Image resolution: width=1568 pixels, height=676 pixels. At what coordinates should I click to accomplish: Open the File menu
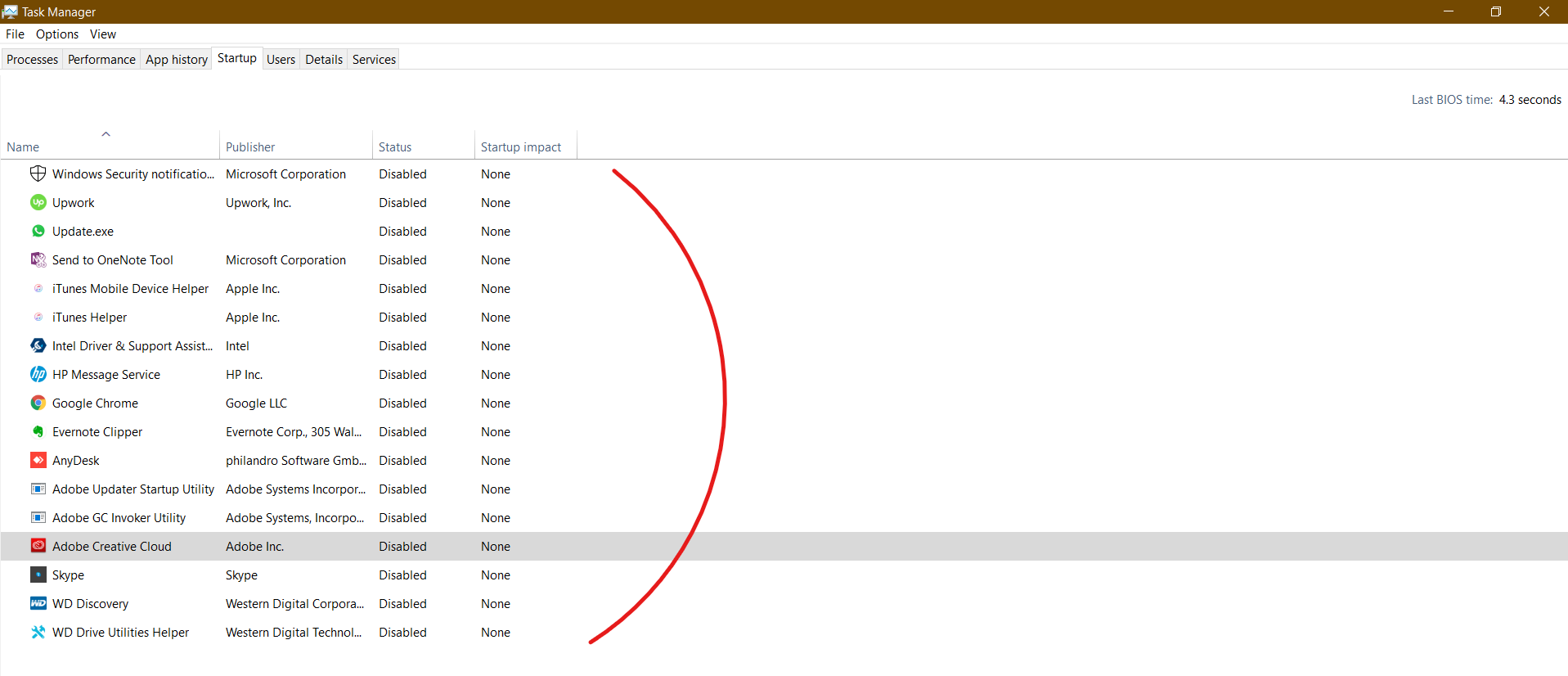tap(15, 34)
